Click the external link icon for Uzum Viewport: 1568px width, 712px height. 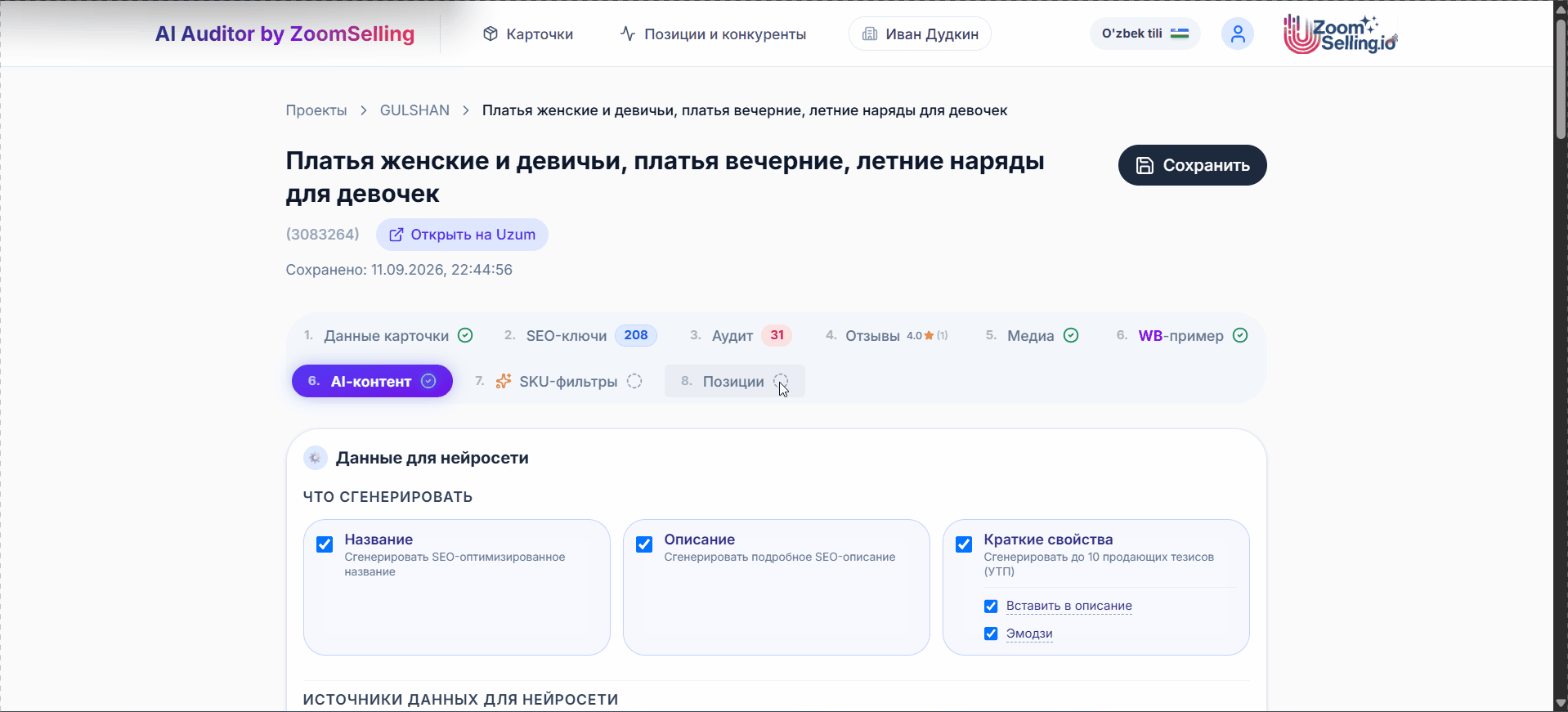click(396, 235)
